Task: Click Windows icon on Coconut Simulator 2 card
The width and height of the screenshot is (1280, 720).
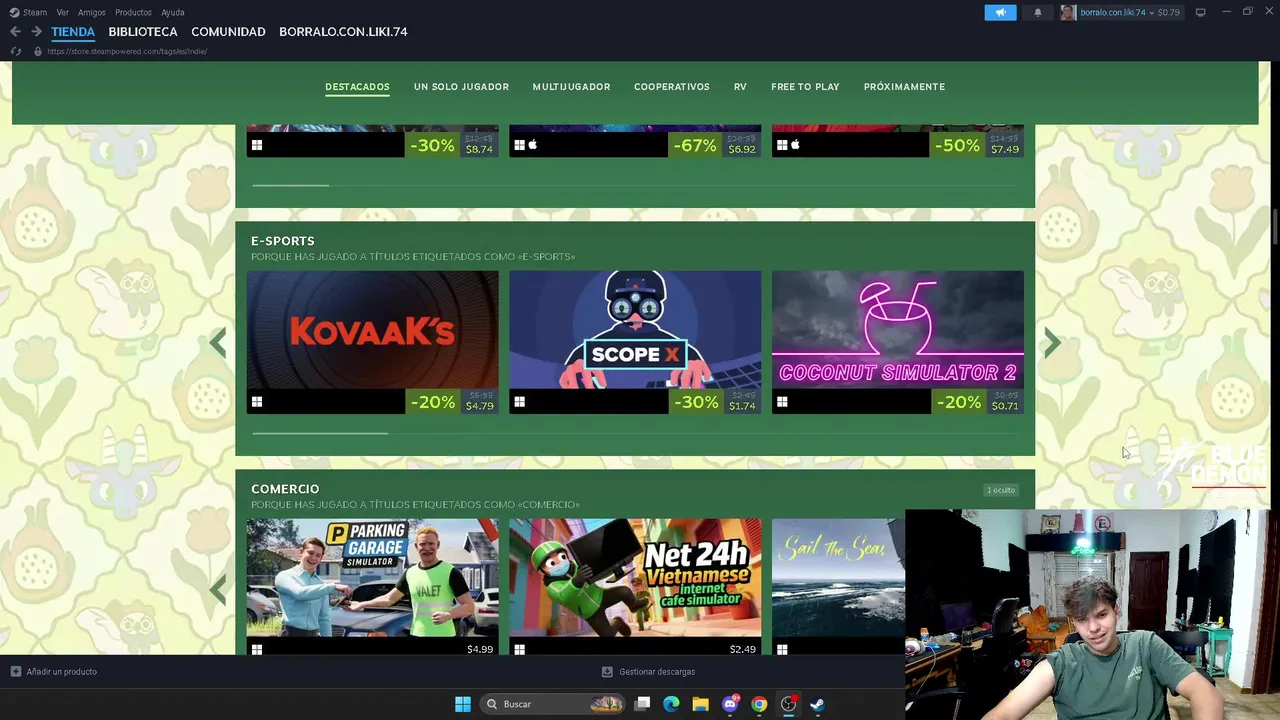Action: pos(782,402)
